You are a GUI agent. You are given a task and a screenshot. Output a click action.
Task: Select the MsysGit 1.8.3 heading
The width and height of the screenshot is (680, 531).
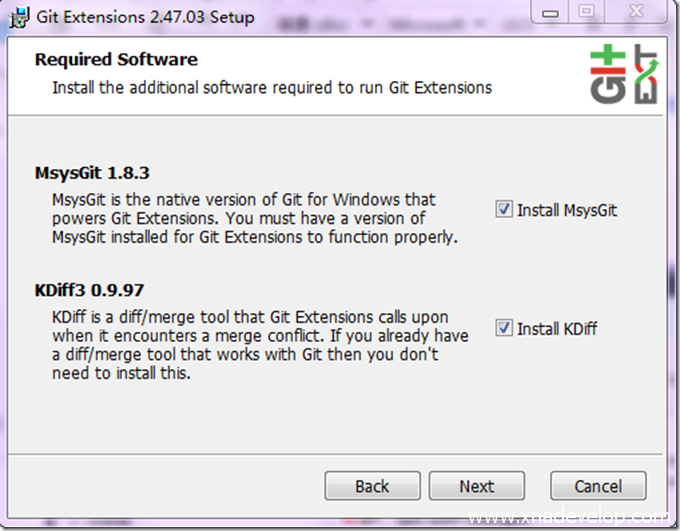click(92, 173)
